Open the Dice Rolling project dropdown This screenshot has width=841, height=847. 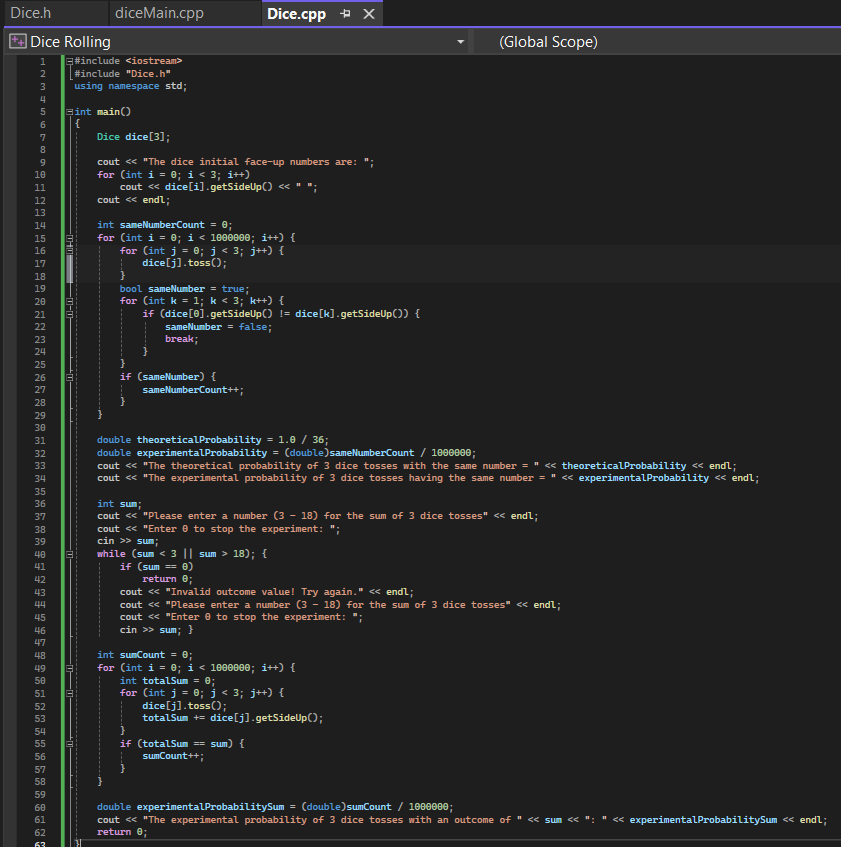click(x=460, y=42)
